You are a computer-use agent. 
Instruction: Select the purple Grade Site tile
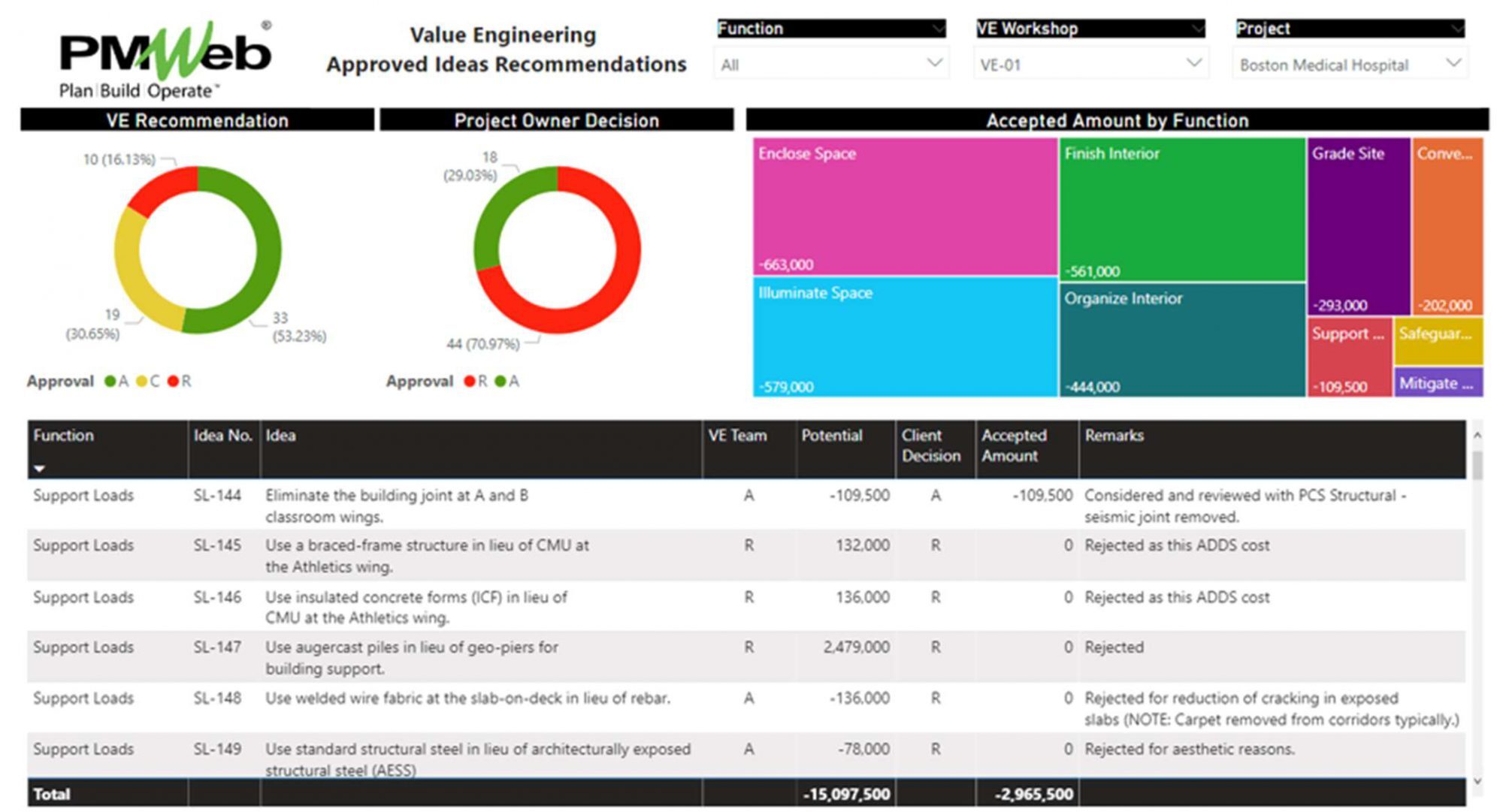click(1358, 225)
